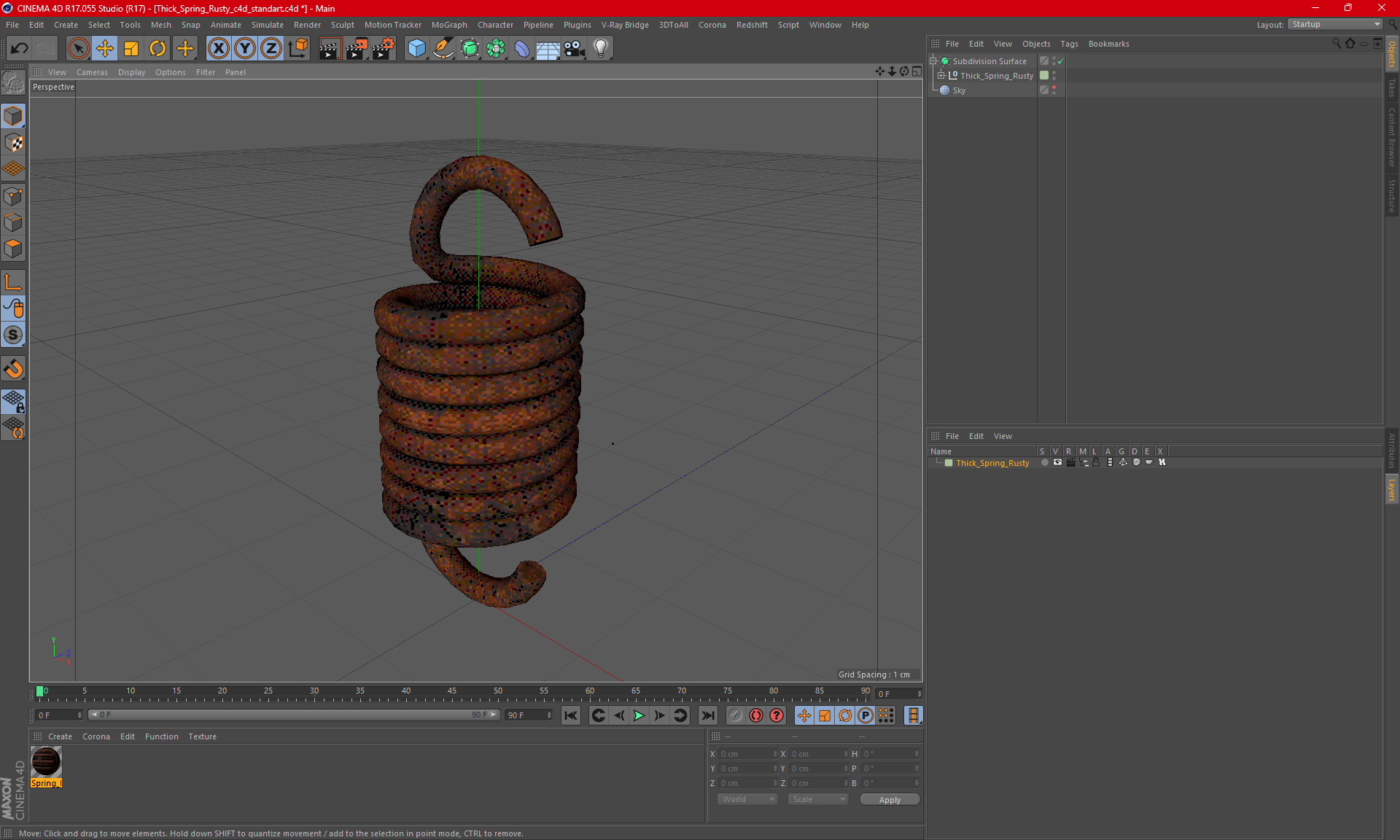Open viewport Cameras menu
This screenshot has height=840, width=1400.
point(92,72)
